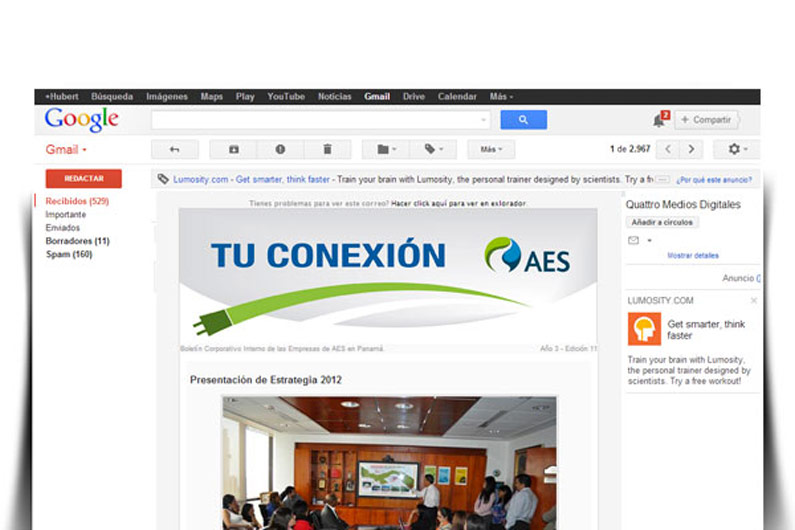Open the Labels tag dropdown

(433, 149)
